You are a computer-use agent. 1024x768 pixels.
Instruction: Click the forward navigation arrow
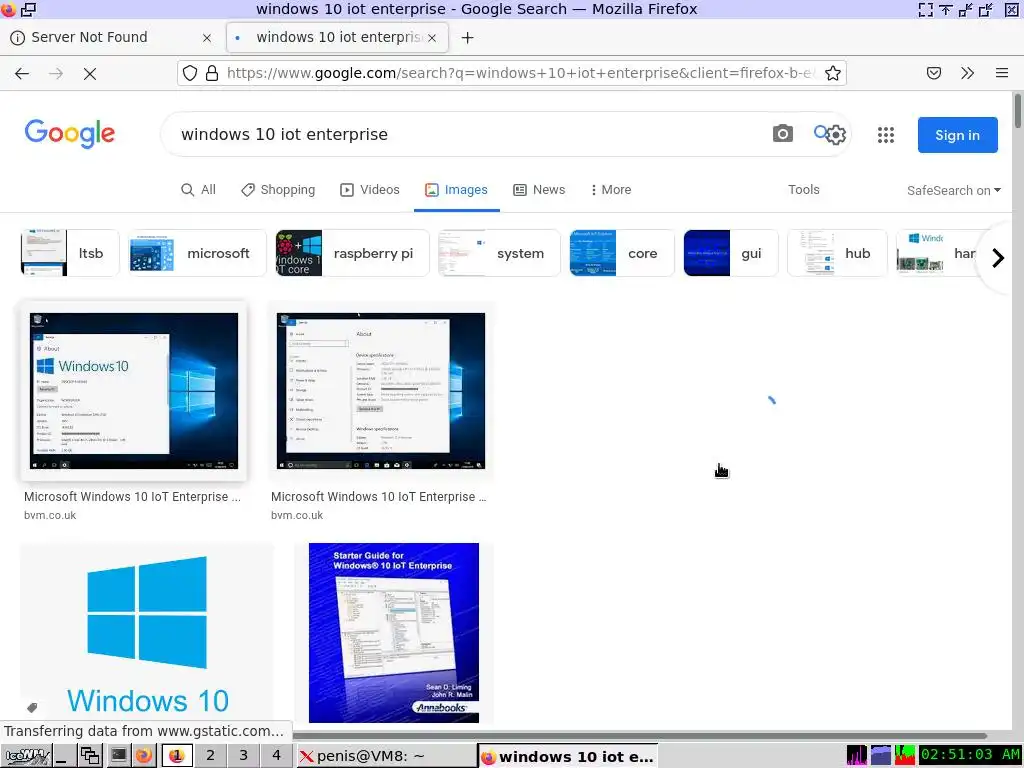point(56,73)
